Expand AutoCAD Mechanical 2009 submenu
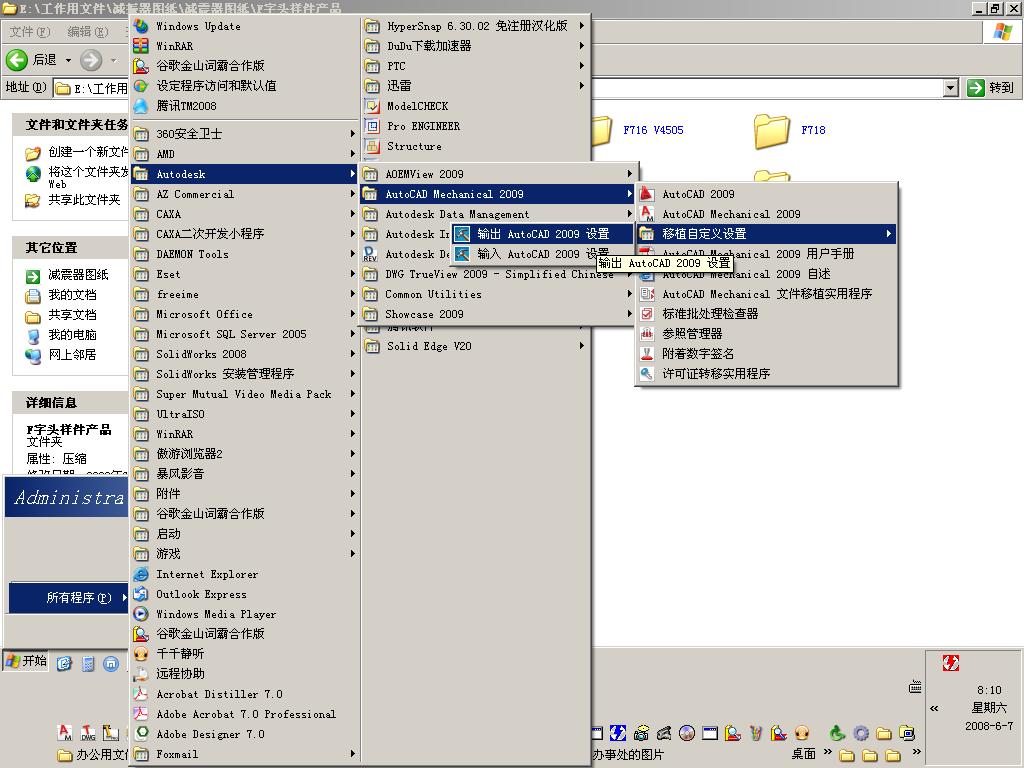 click(x=498, y=194)
